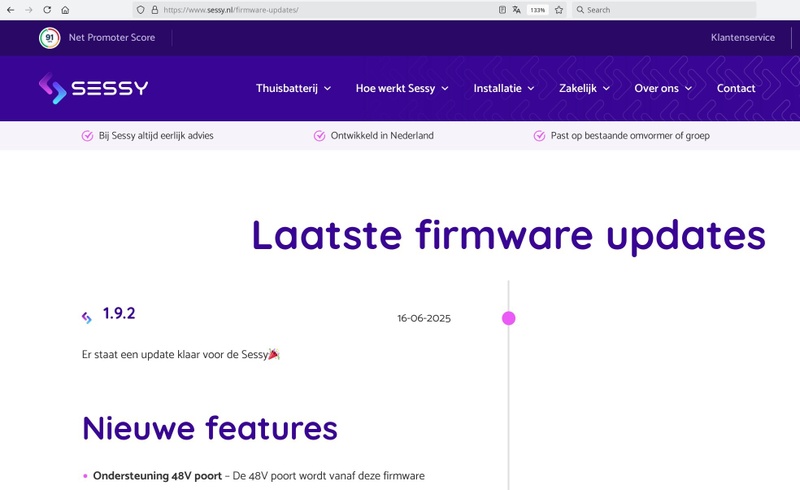Expand the Over ons chevron

coord(688,89)
